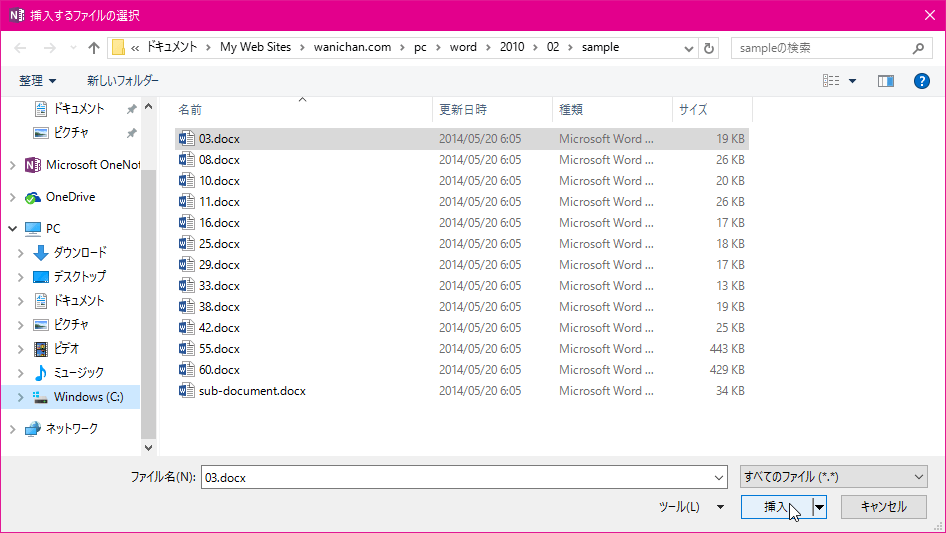Select the ネットワーク icon
946x533 pixels.
33,429
